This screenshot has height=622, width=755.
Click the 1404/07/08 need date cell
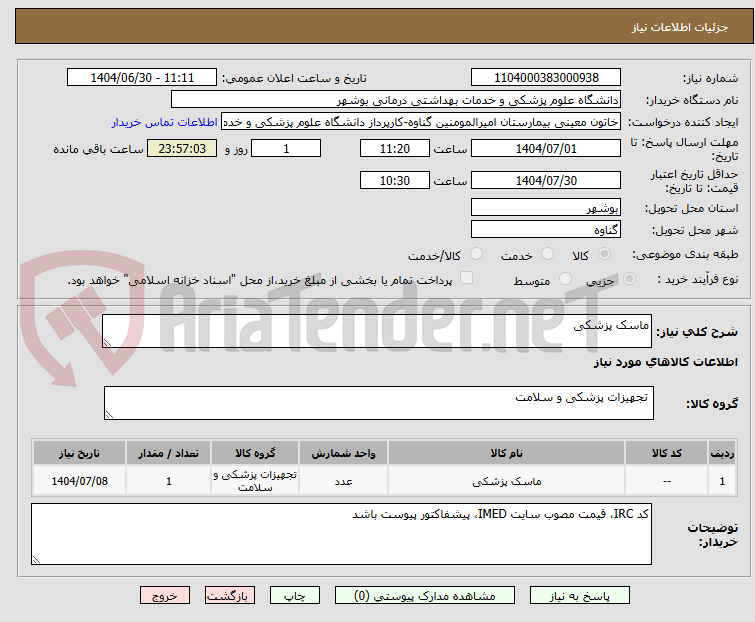(x=79, y=480)
